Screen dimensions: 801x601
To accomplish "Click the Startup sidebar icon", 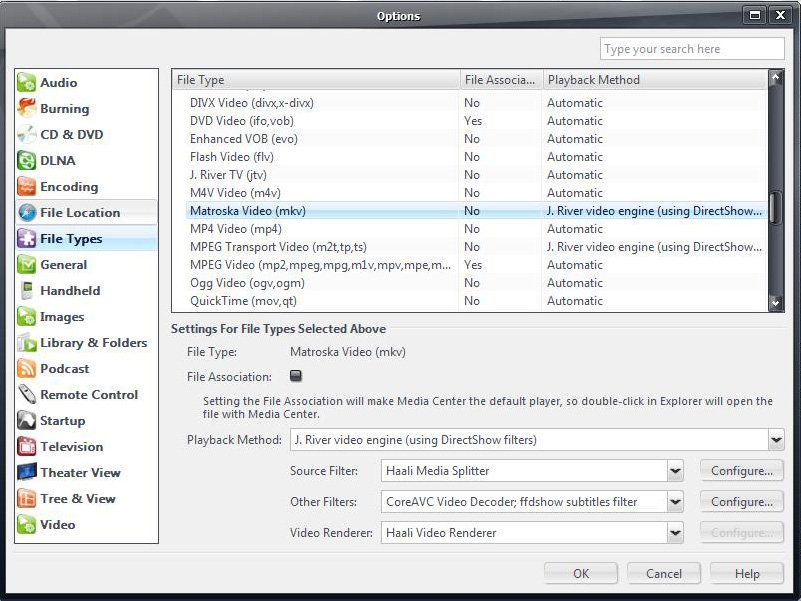I will point(27,421).
